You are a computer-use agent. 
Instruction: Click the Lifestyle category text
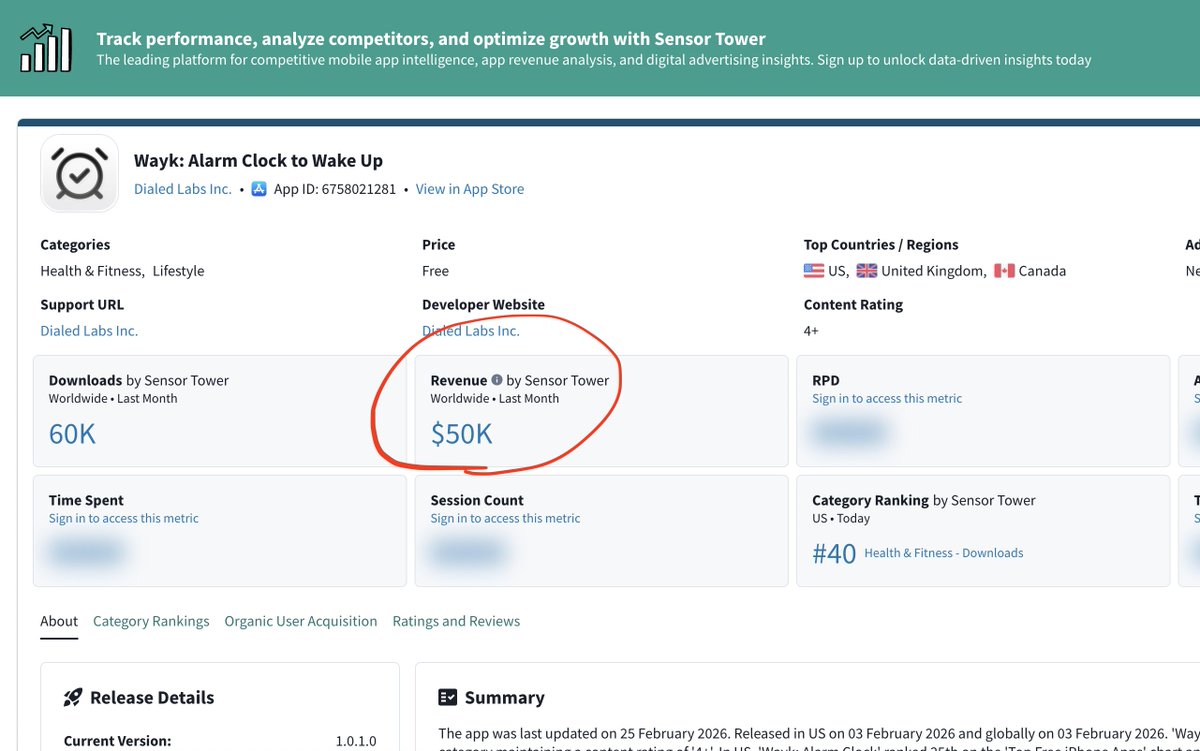click(x=178, y=271)
